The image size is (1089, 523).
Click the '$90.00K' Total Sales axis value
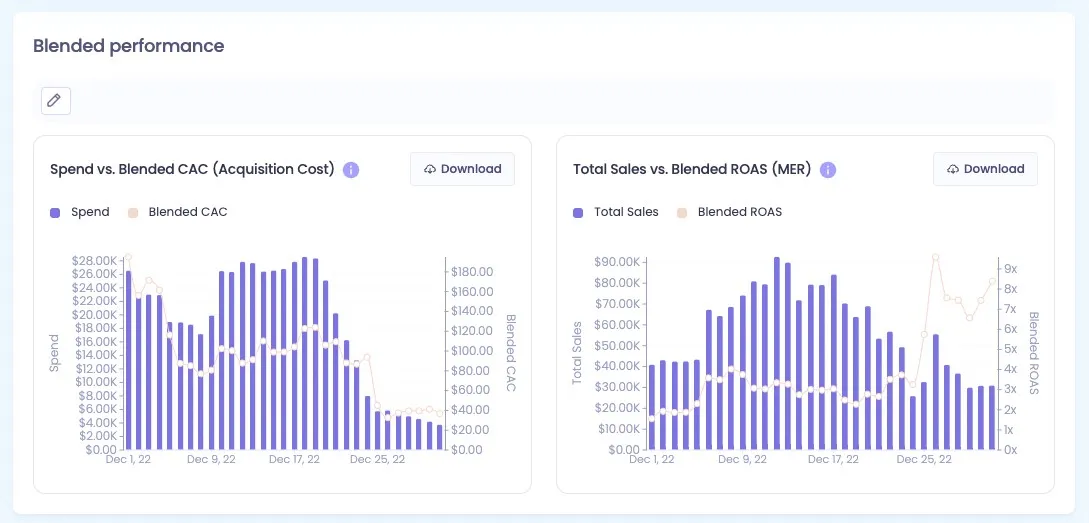[617, 262]
